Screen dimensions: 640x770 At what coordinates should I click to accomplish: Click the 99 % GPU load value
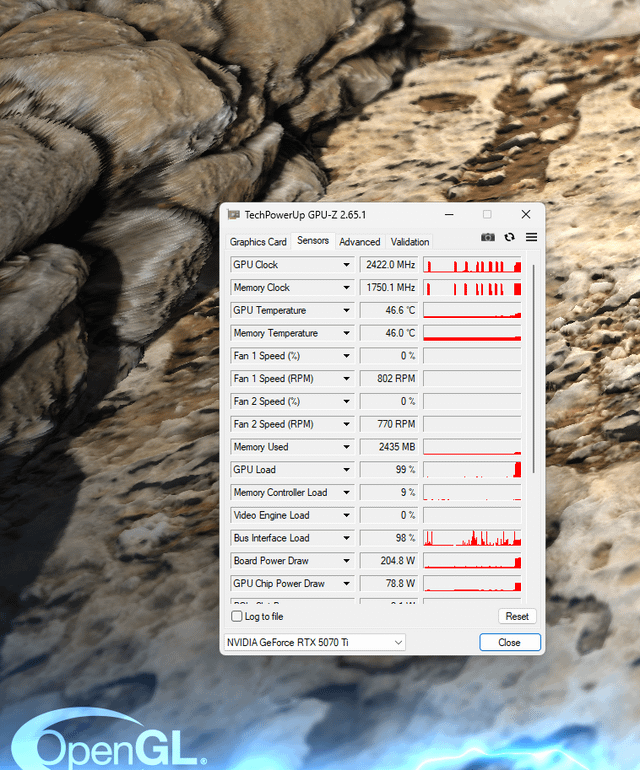pos(389,469)
